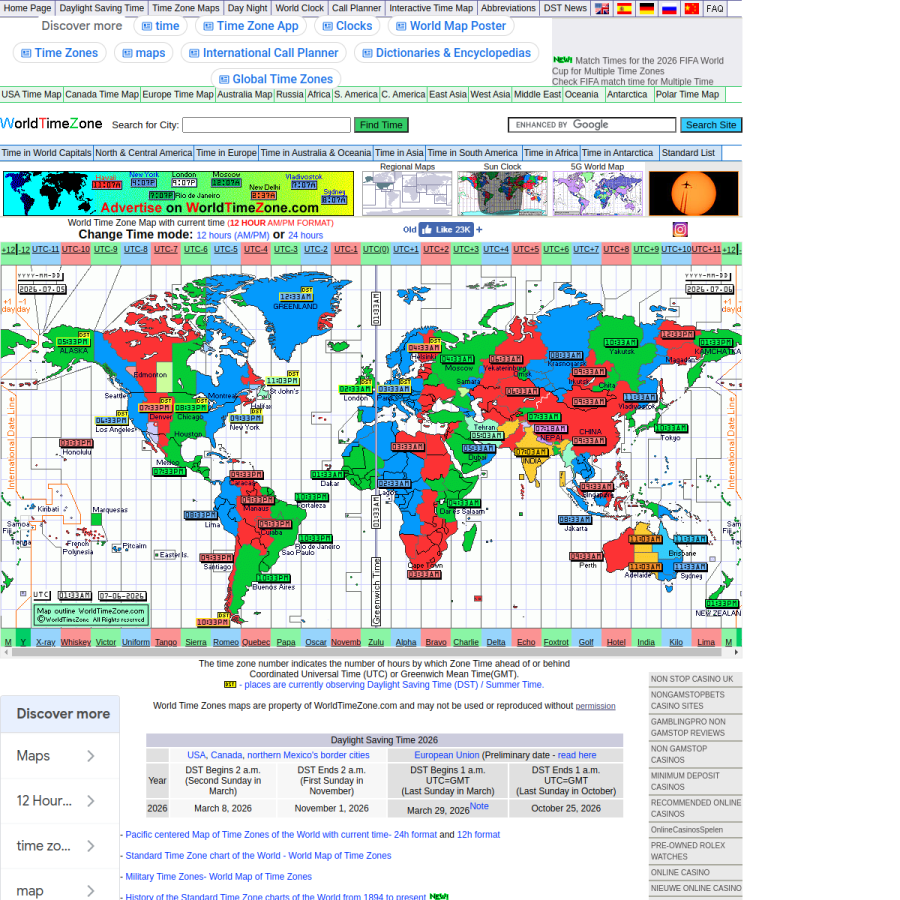
Task: Open the World Map Poster suggestion chip
Action: [451, 26]
